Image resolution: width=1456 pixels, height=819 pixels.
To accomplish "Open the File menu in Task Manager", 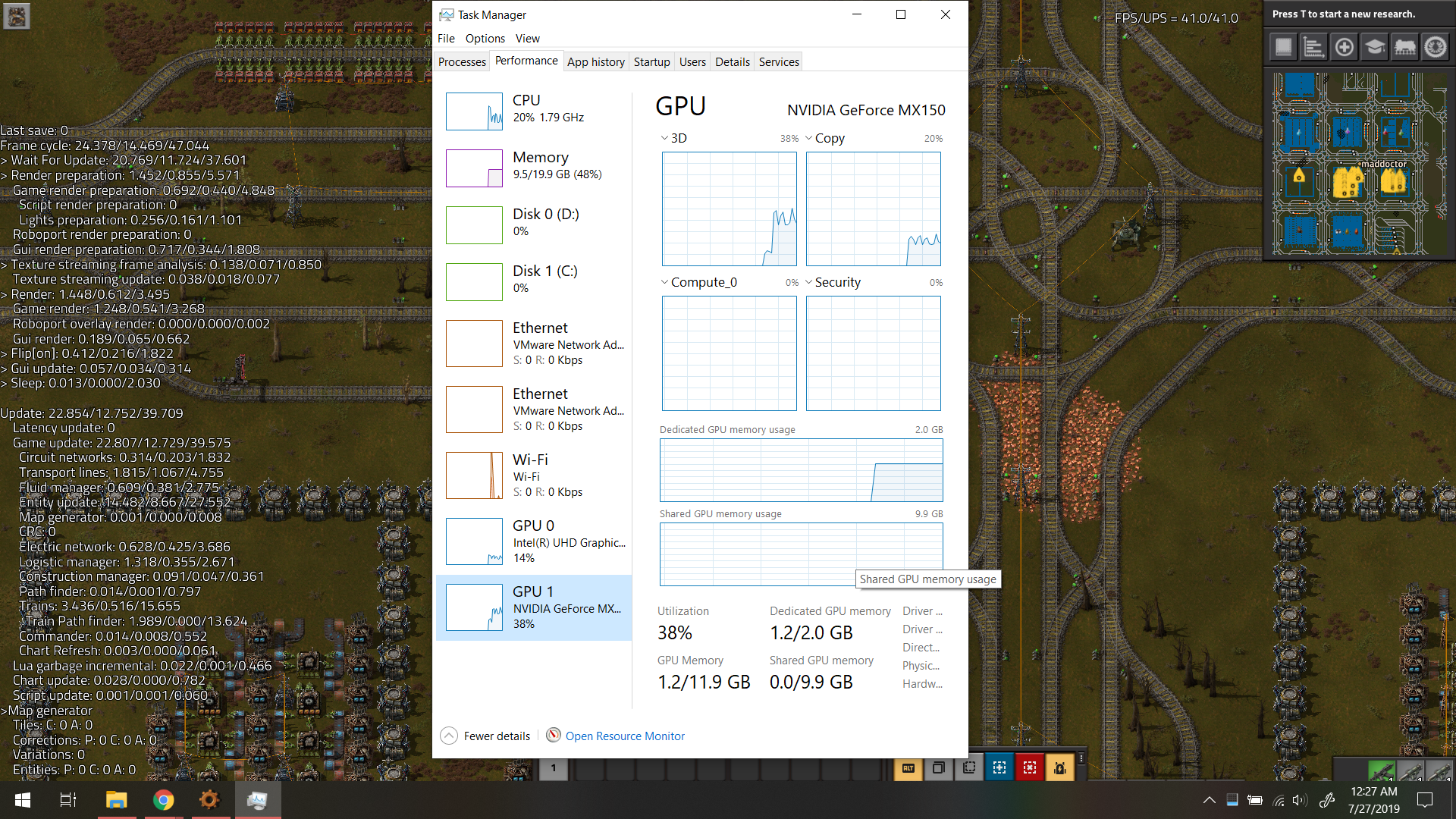I will [x=446, y=39].
